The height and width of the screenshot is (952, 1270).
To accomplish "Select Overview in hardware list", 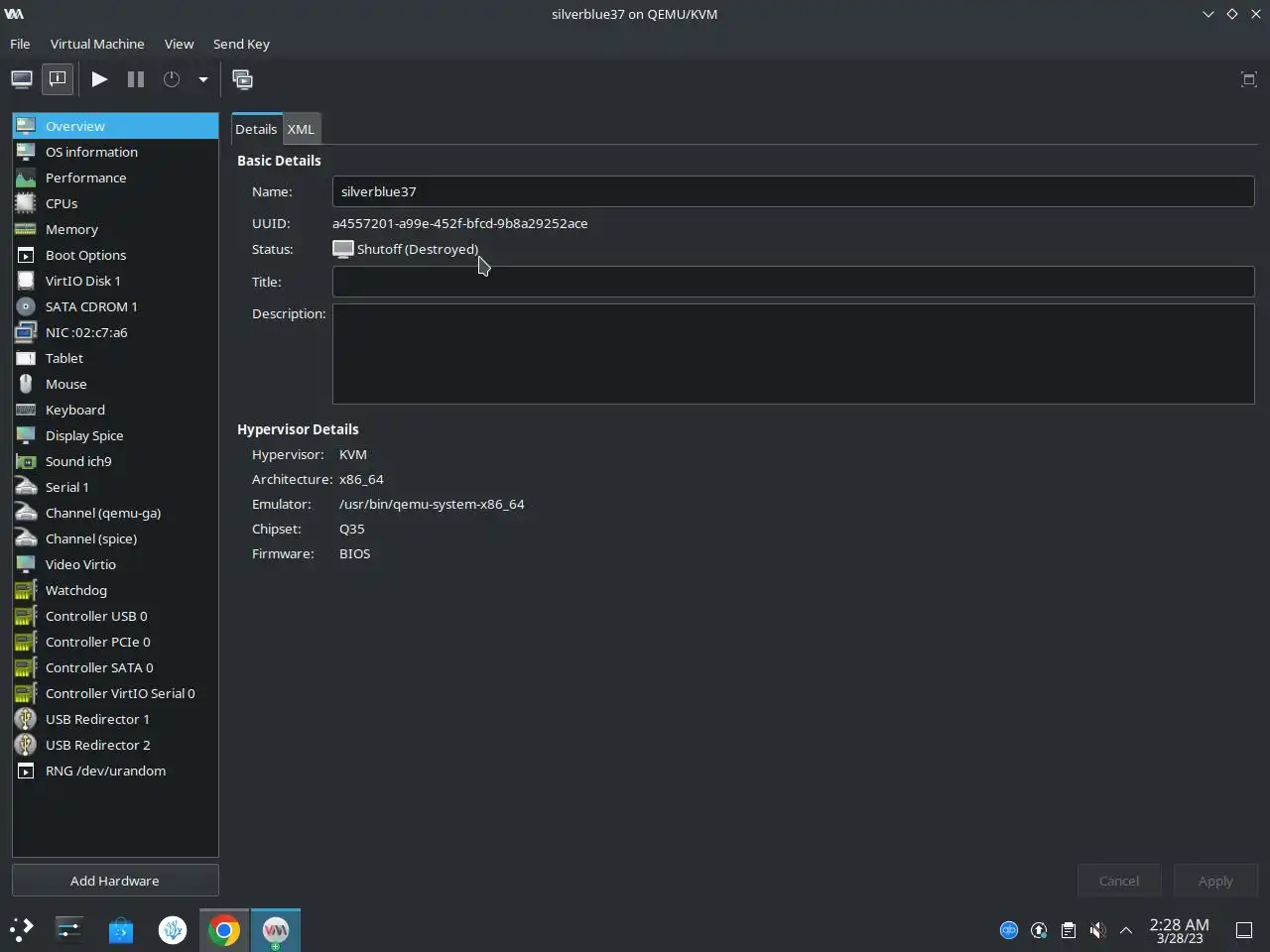I will pyautogui.click(x=115, y=126).
